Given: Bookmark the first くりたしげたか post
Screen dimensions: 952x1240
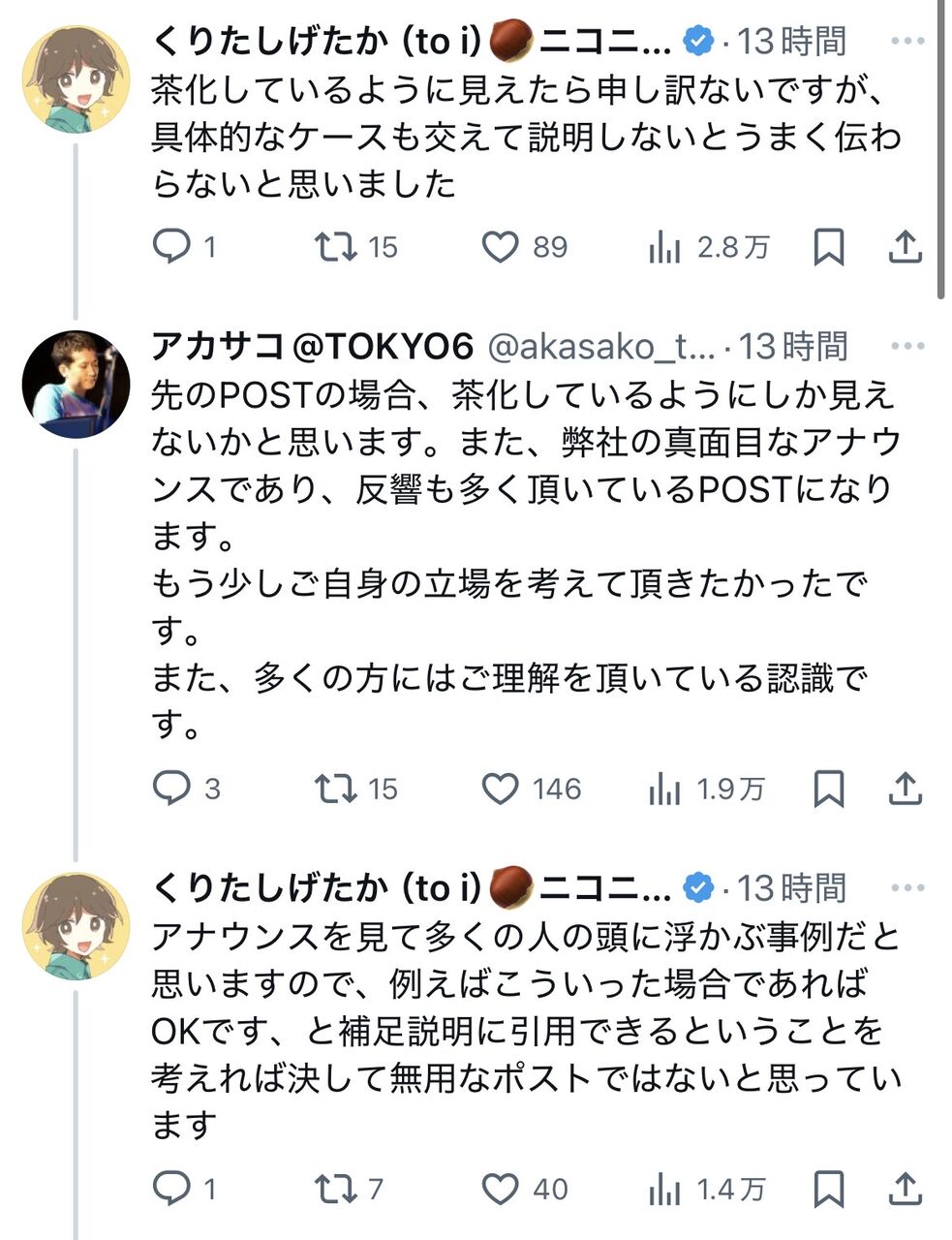Looking at the screenshot, I should [x=828, y=248].
